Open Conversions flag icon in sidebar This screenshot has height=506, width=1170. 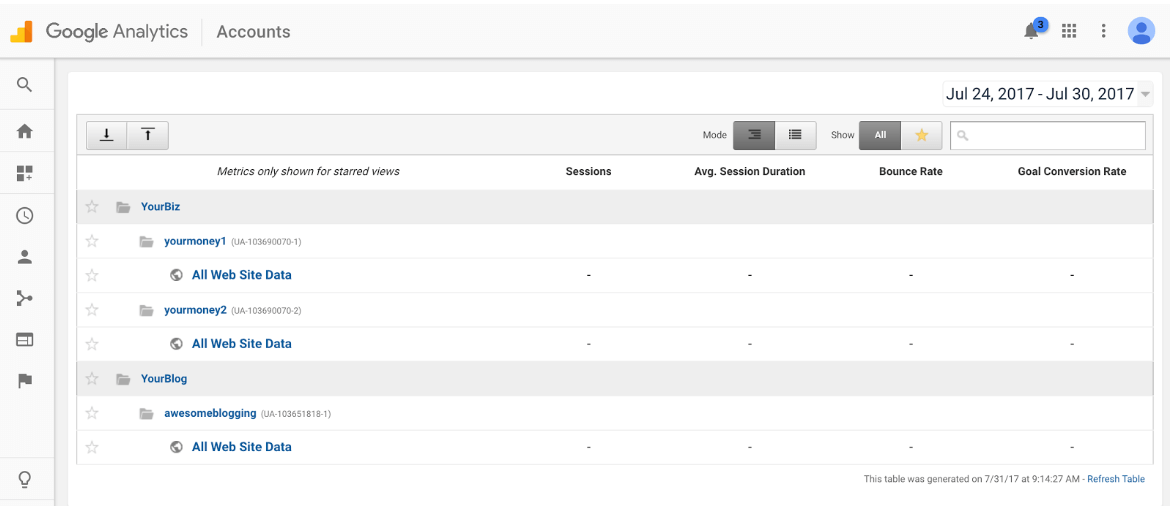point(25,381)
